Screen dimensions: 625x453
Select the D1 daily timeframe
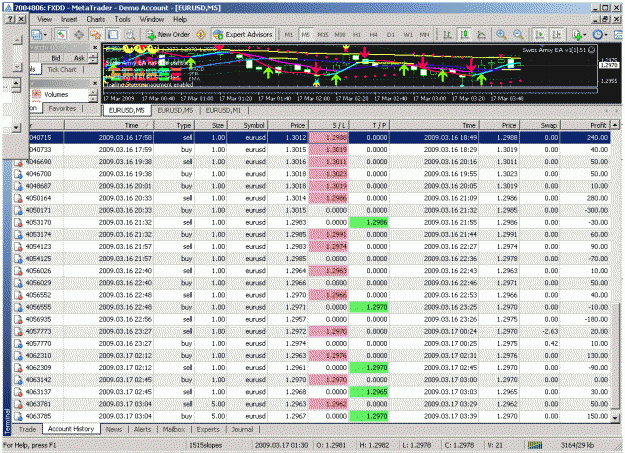391,35
